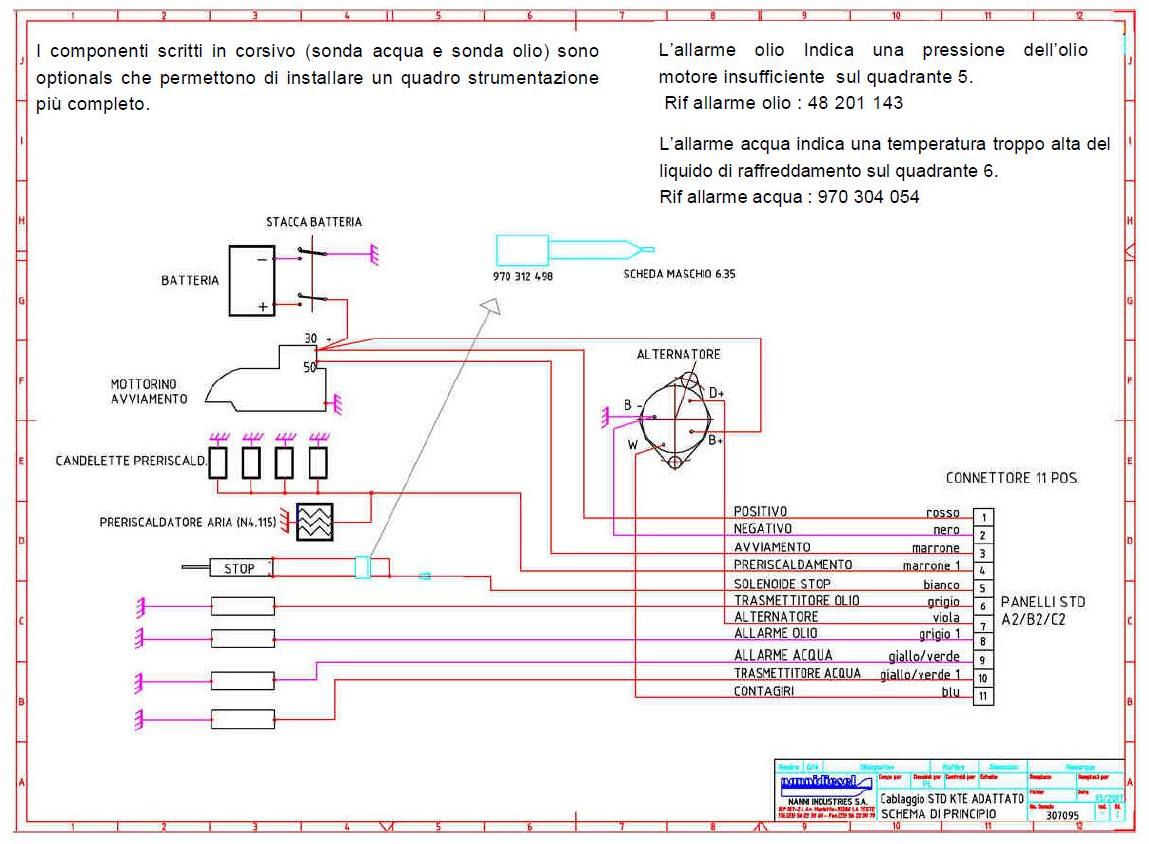Click the cyan connector on STOP wire
1149x844 pixels.
363,568
